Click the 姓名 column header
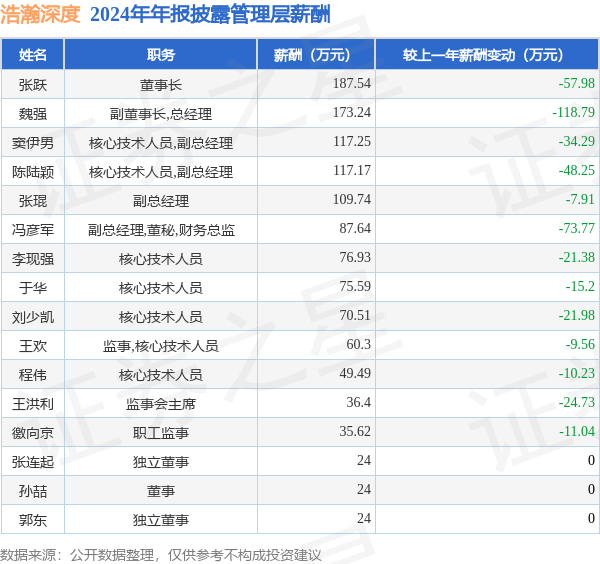The height and width of the screenshot is (564, 600). [33, 55]
